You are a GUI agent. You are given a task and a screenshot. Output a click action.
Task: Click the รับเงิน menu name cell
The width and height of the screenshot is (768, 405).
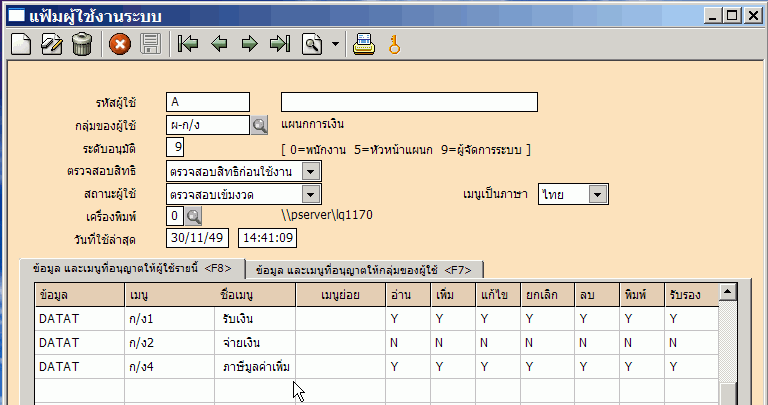click(255, 319)
